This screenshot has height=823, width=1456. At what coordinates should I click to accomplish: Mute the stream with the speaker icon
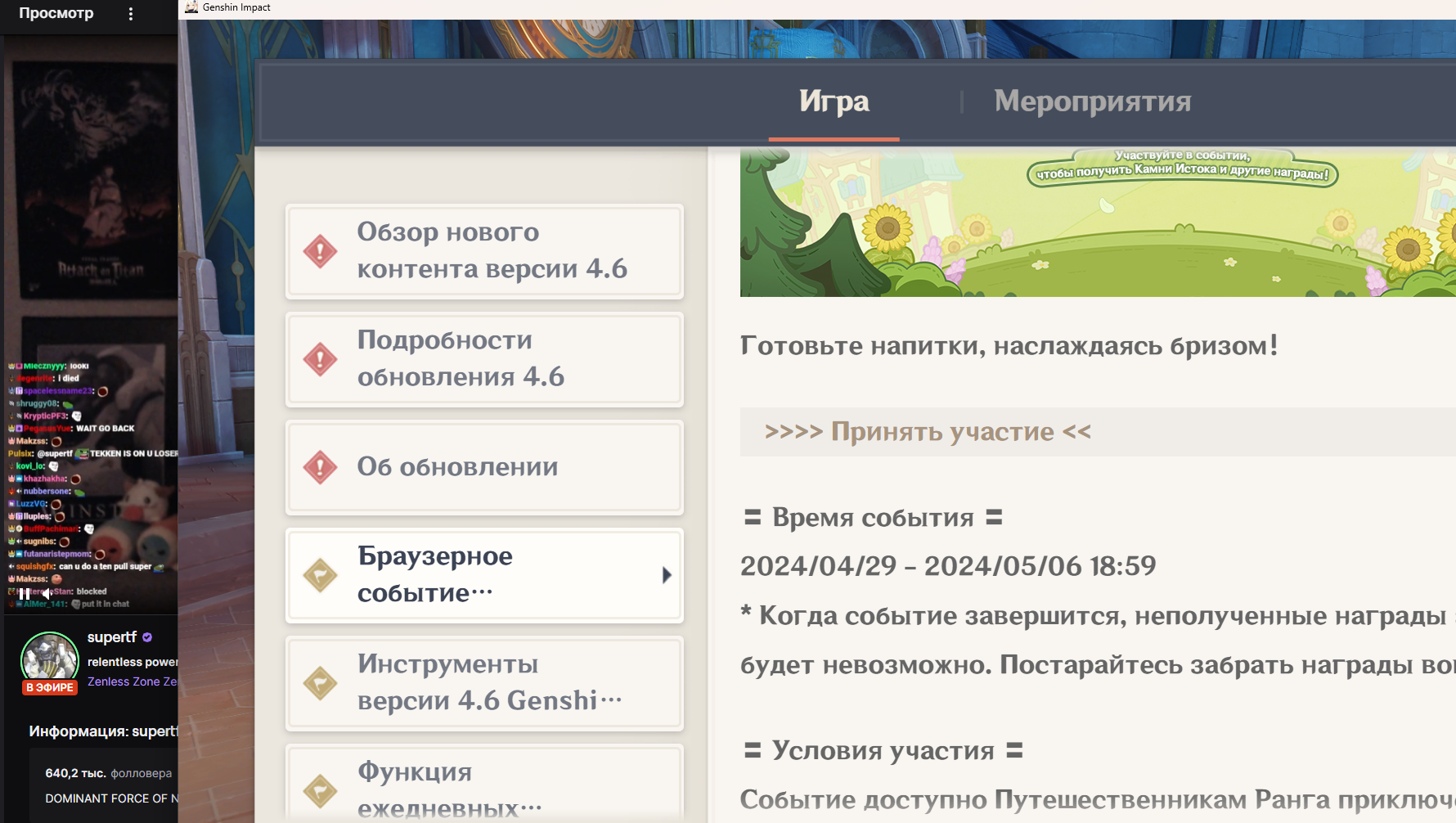point(47,593)
